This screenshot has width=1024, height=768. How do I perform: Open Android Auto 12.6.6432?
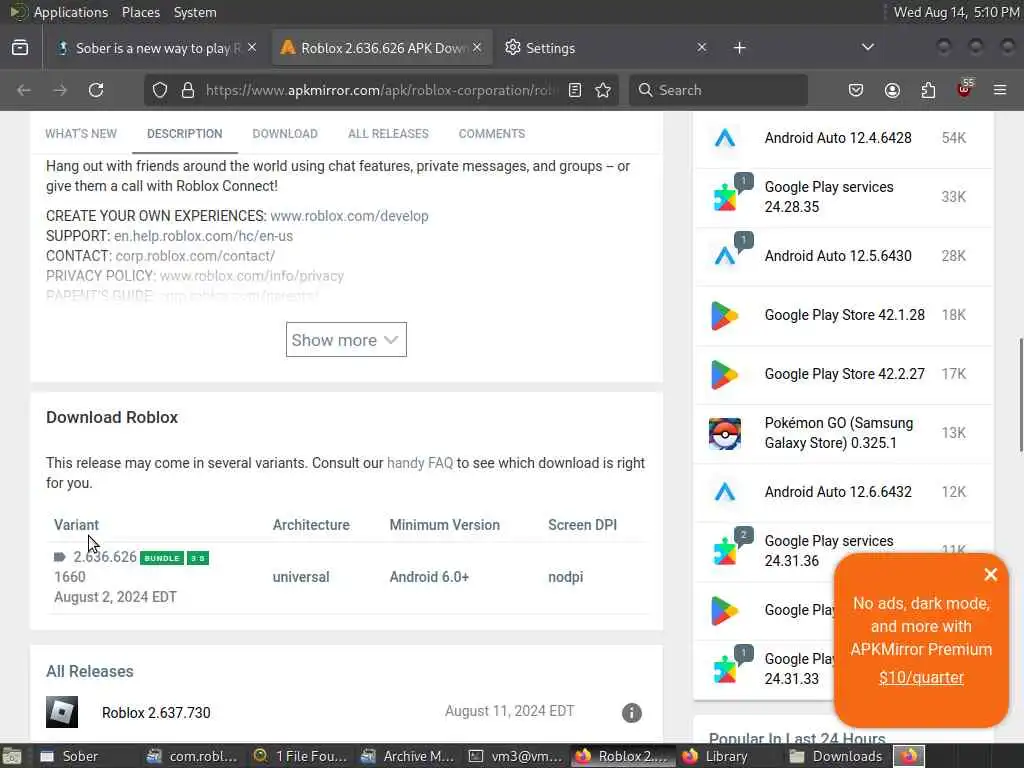tap(838, 492)
